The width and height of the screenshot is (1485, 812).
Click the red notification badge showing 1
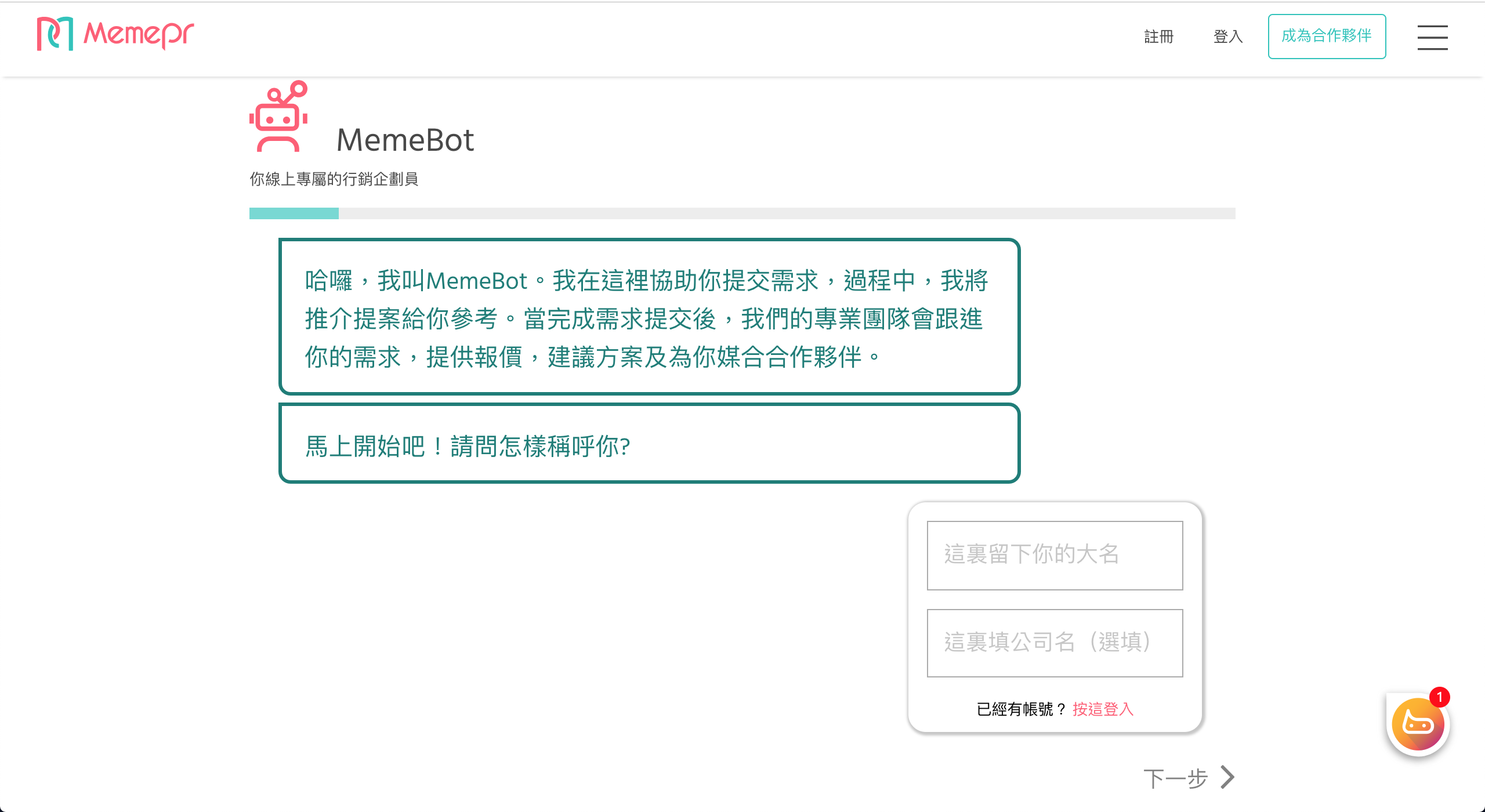[1439, 697]
